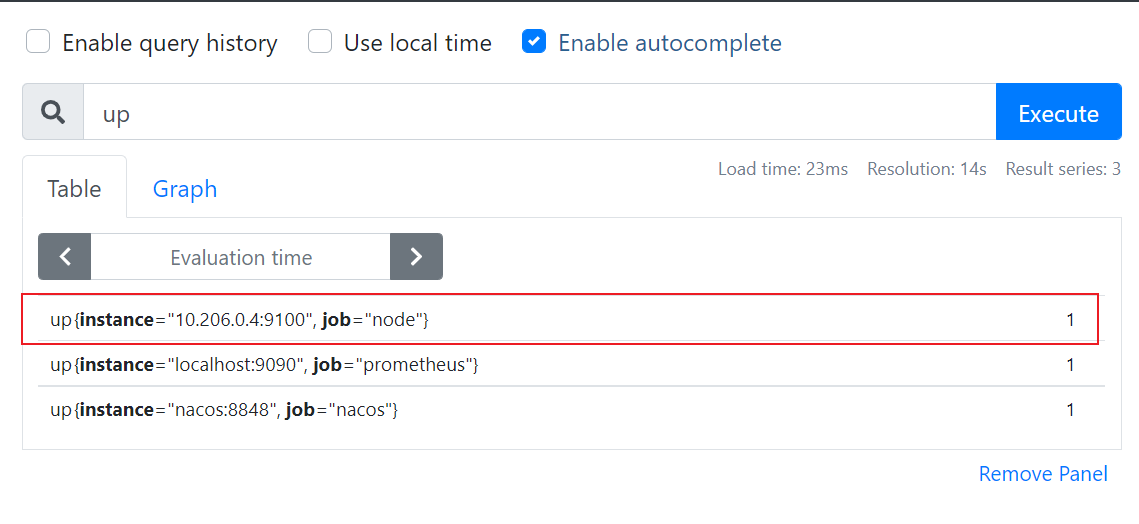Viewport: 1139px width, 524px height.
Task: Click the "Use local time" label text
Action: coord(418,43)
